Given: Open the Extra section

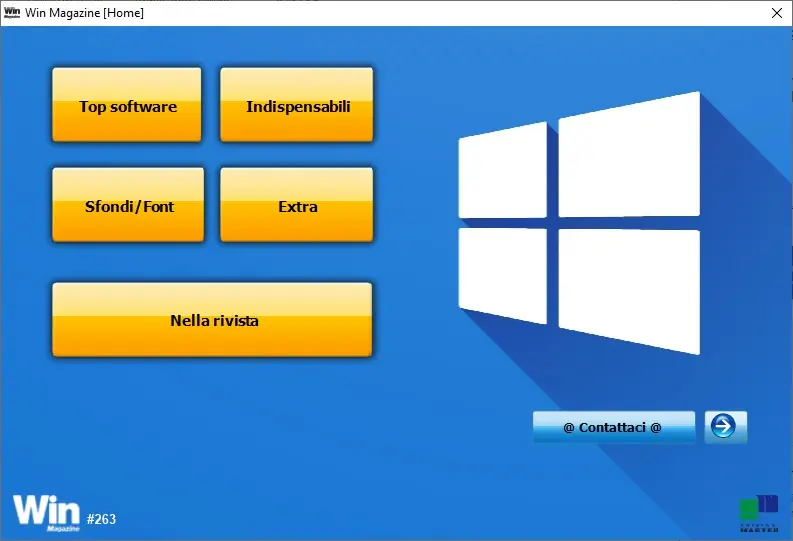Looking at the screenshot, I should [x=297, y=205].
